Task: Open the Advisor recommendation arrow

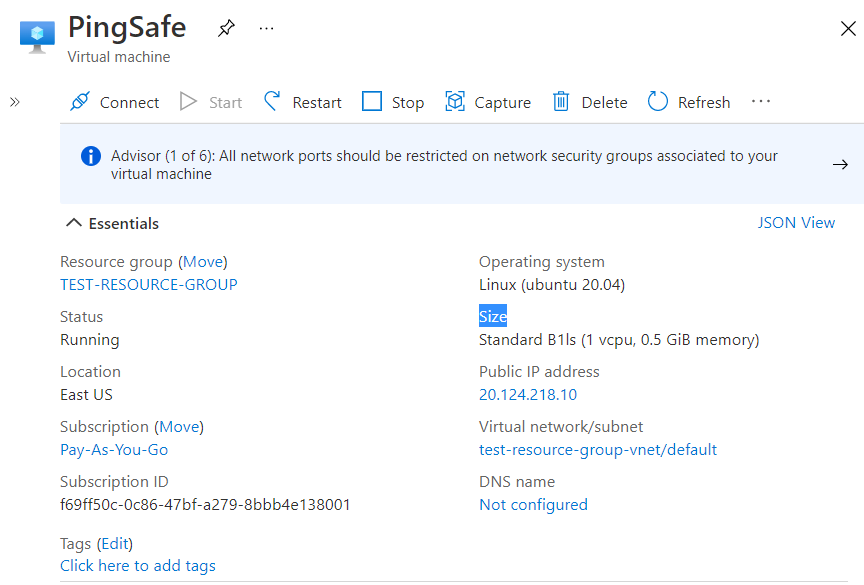Action: 840,165
